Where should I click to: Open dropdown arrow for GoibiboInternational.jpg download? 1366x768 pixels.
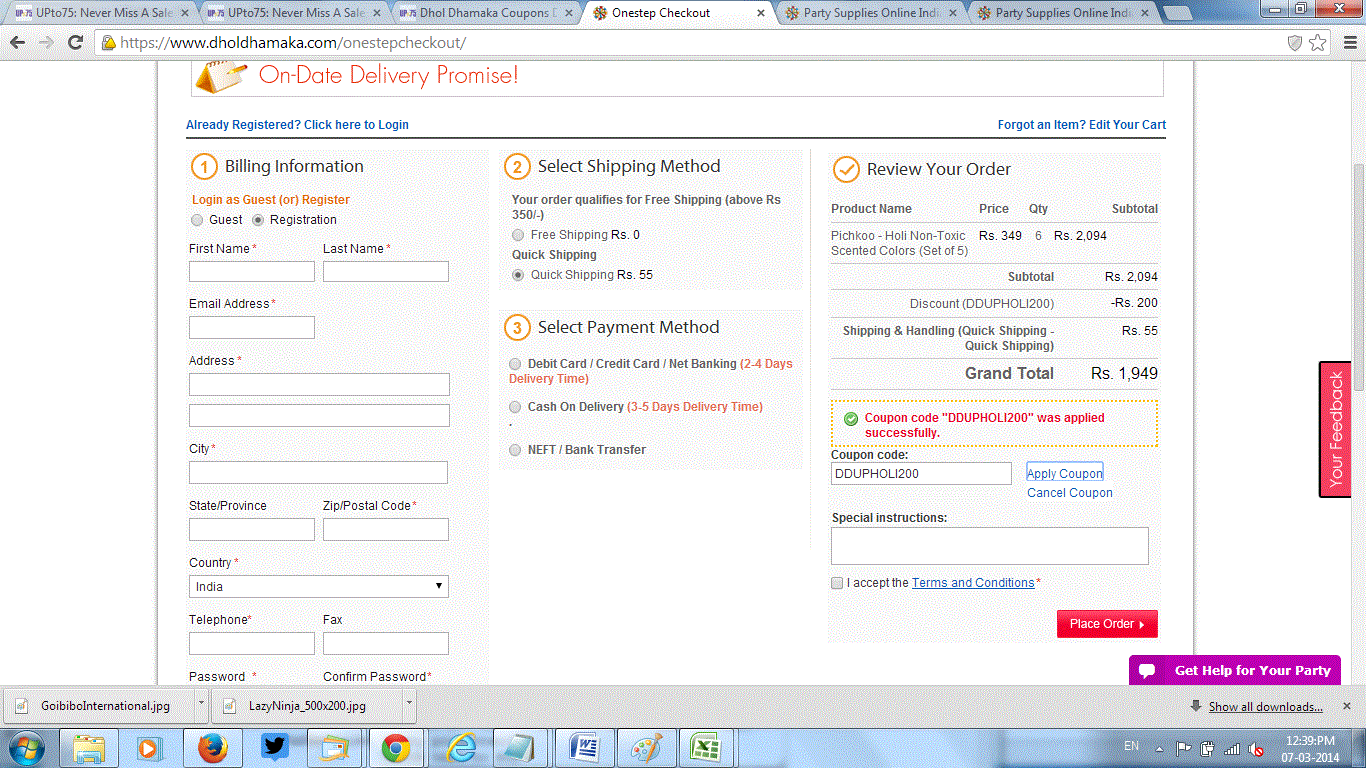coord(201,705)
